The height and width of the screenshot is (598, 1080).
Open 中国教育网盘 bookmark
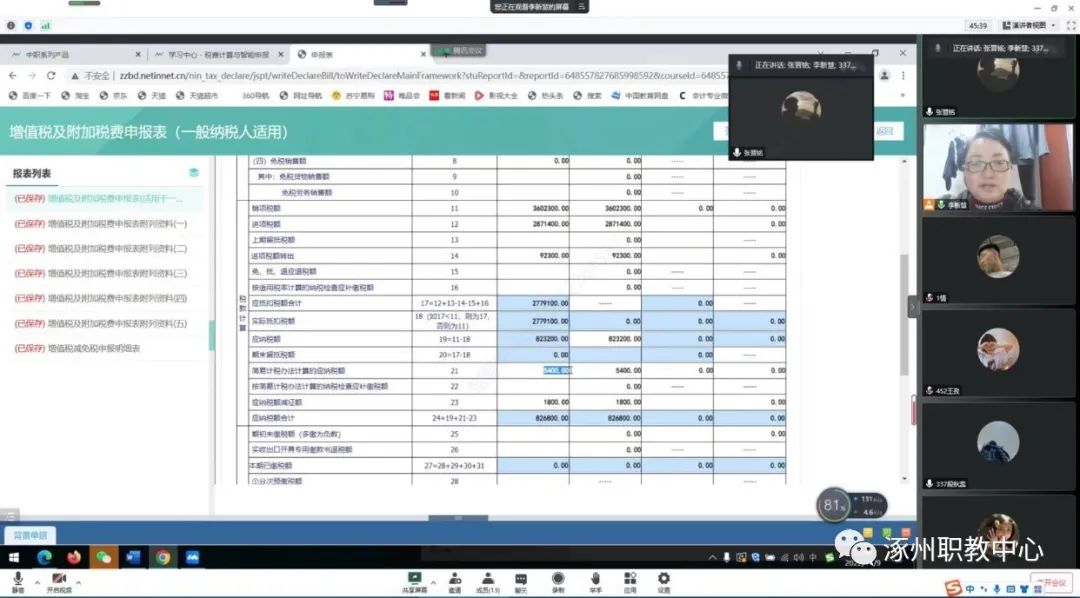tap(640, 96)
